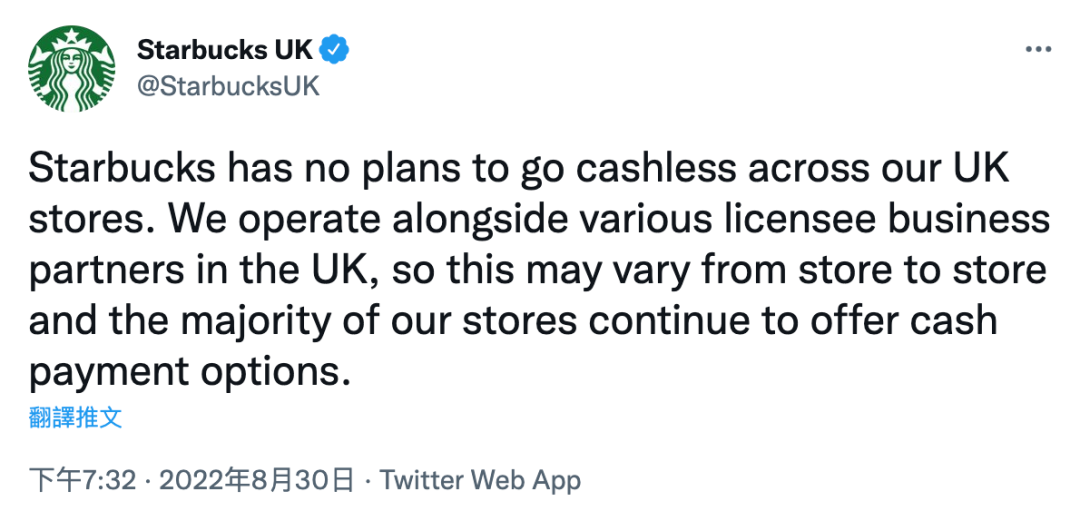The height and width of the screenshot is (521, 1080).
Task: Open the Starbucks UK display name profile
Action: tap(224, 50)
